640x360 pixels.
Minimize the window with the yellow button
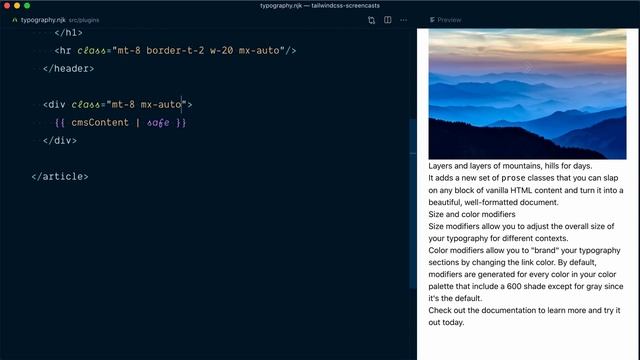tap(17, 5)
